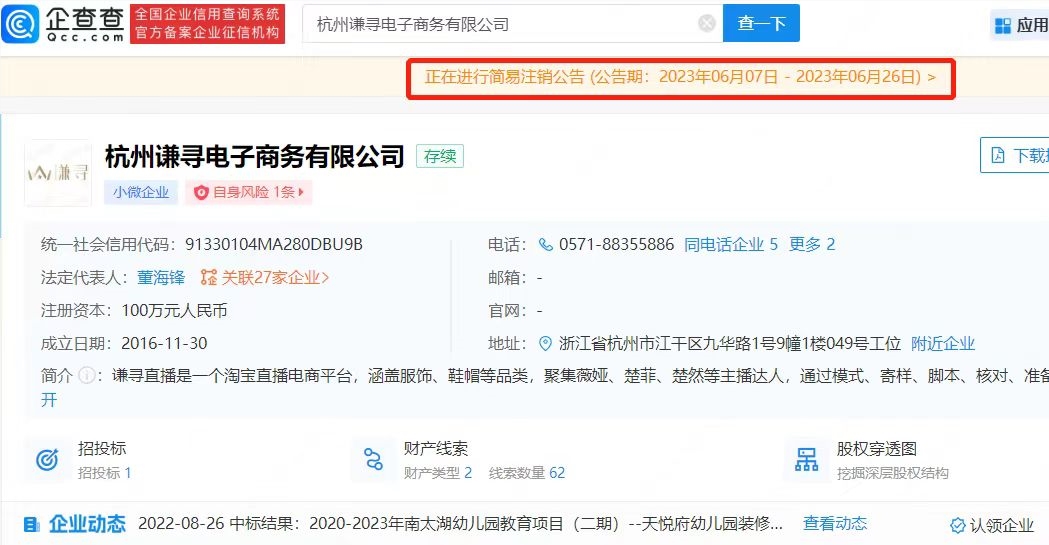Clear the search box with X icon
The image size is (1049, 545).
coord(706,24)
